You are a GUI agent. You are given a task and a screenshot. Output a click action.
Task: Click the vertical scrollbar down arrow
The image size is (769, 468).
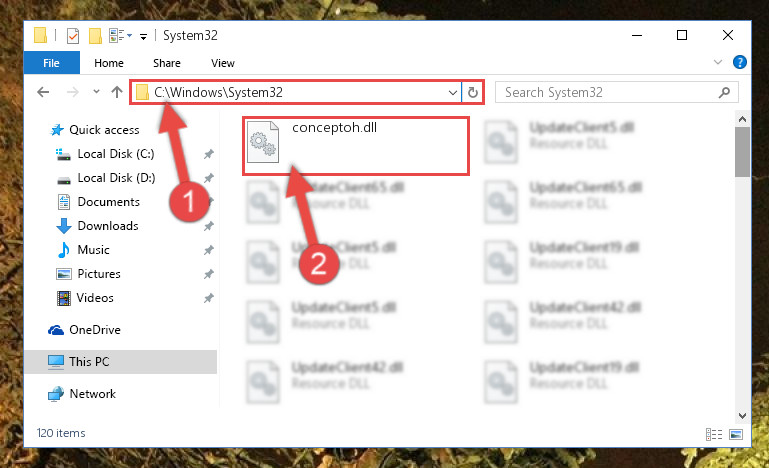742,416
